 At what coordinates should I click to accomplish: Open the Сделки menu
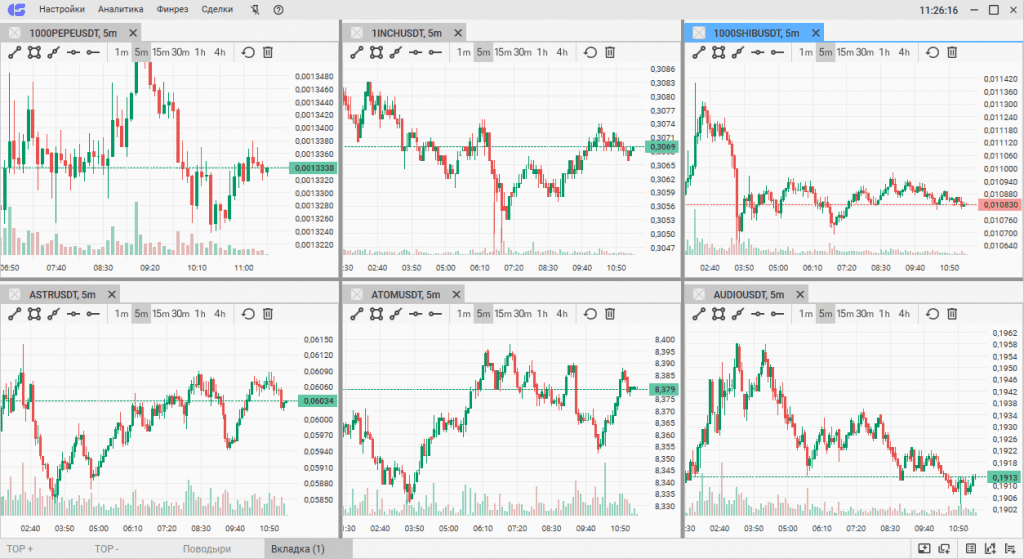click(x=217, y=10)
